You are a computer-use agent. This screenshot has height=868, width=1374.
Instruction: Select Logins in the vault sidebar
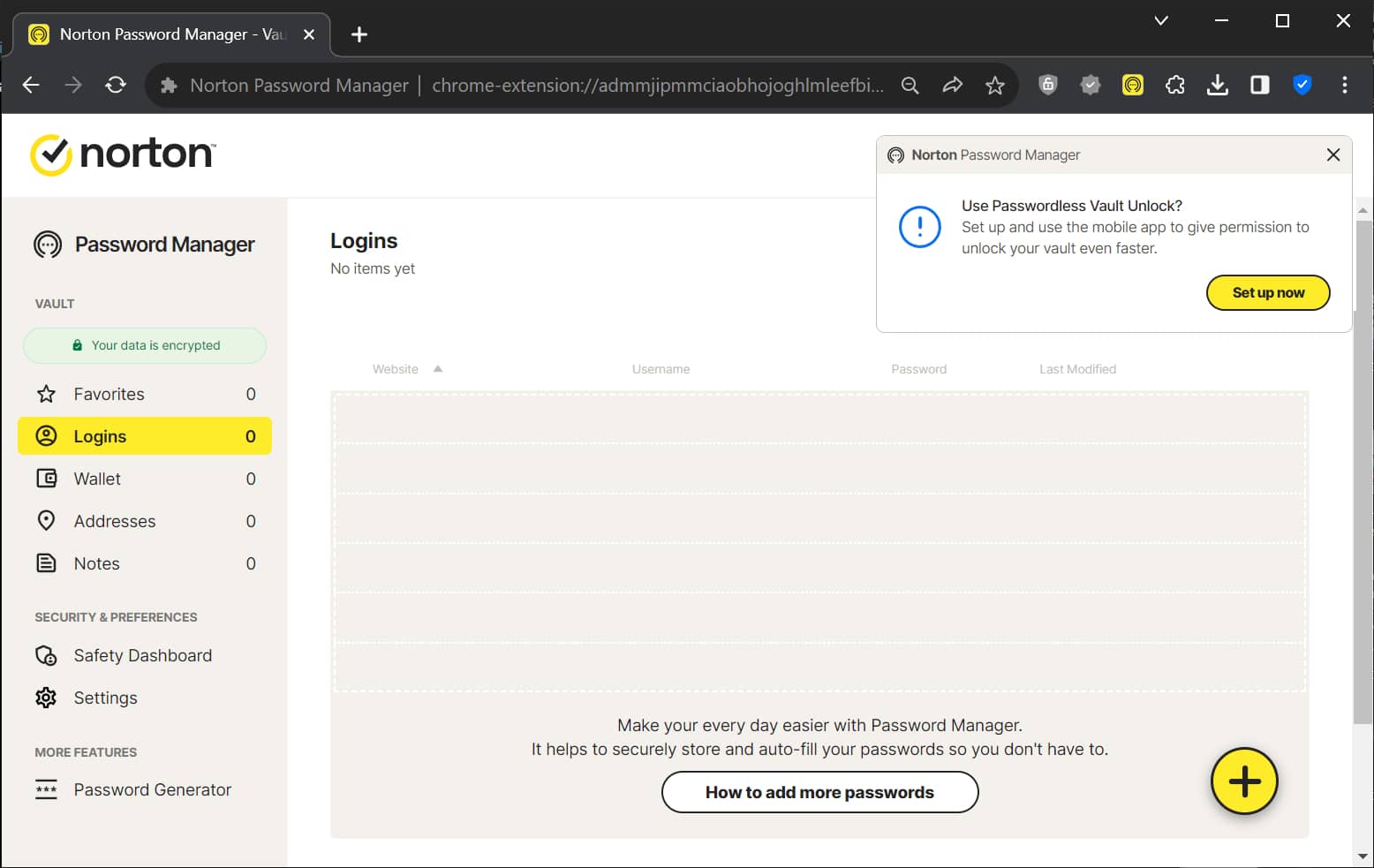145,436
